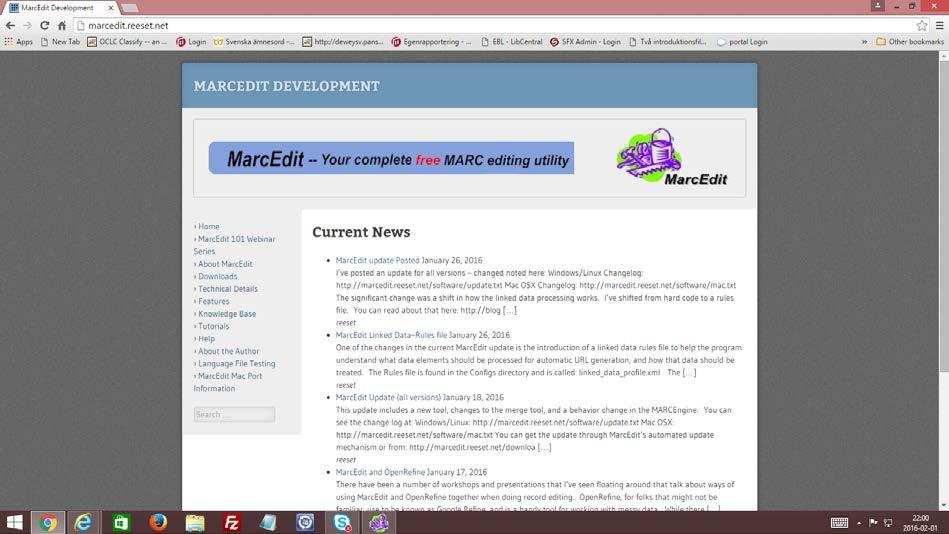The image size is (949, 534).
Task: Open a new browser tab
Action: 130,8
